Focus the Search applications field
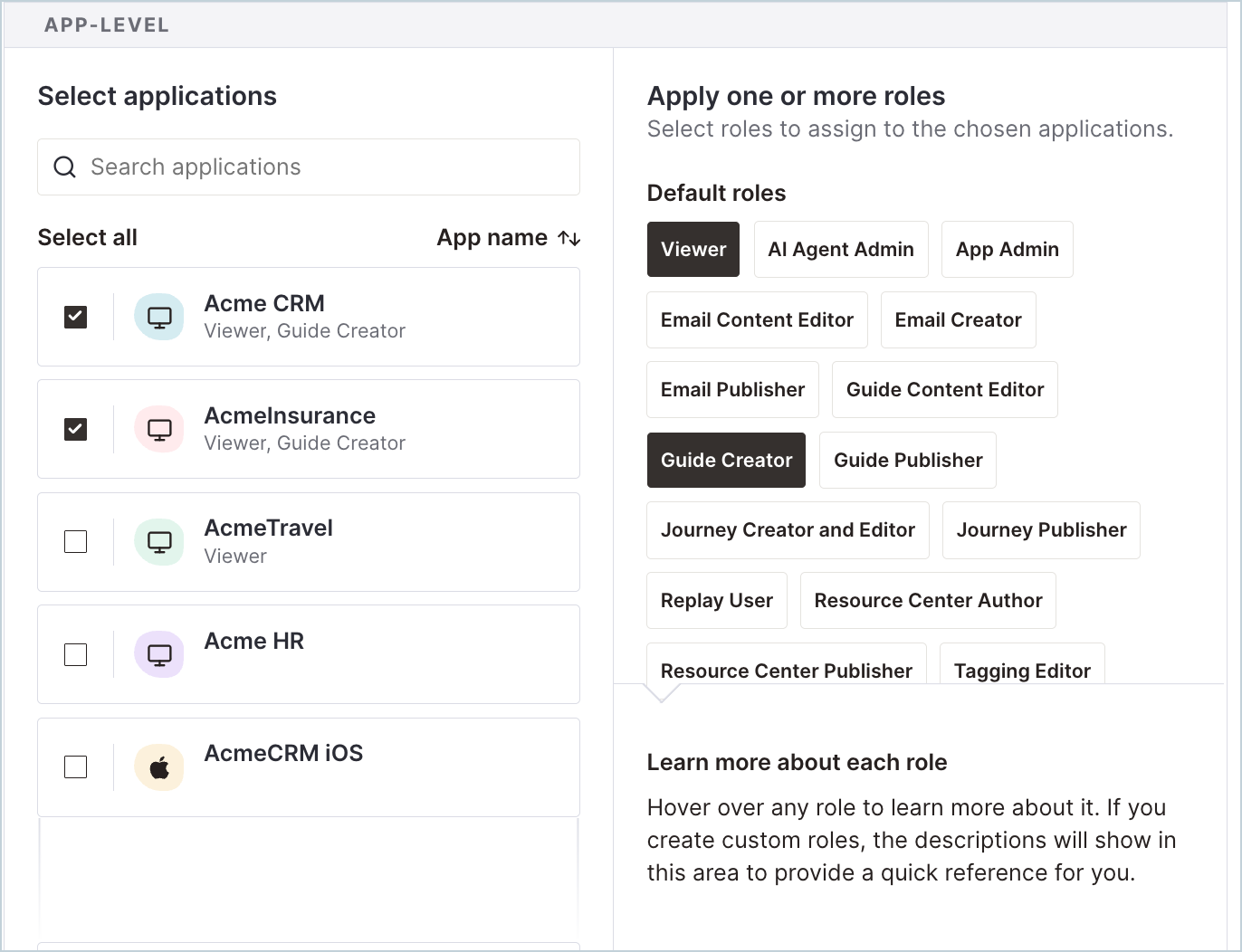 point(309,167)
